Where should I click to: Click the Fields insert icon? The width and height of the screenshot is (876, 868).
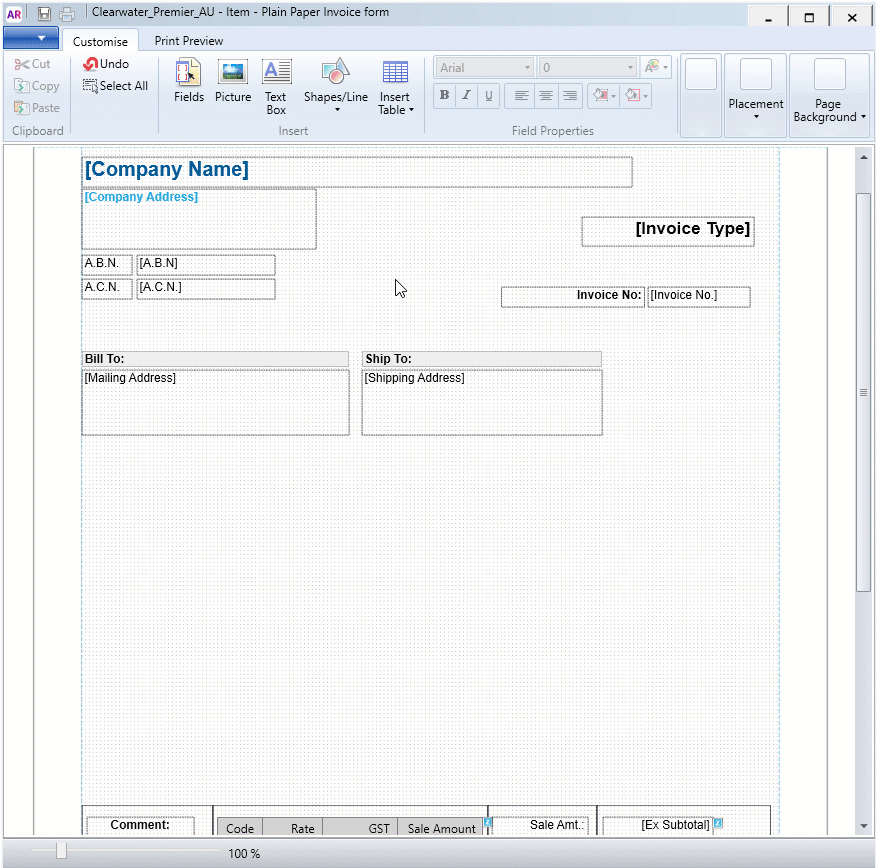[188, 81]
